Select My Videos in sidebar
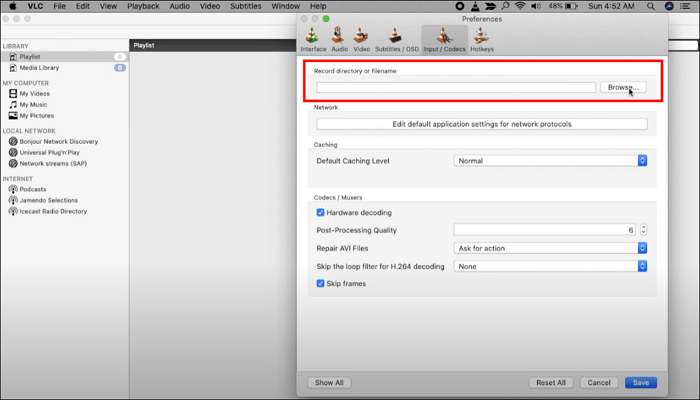Image resolution: width=700 pixels, height=400 pixels. pyautogui.click(x=34, y=94)
